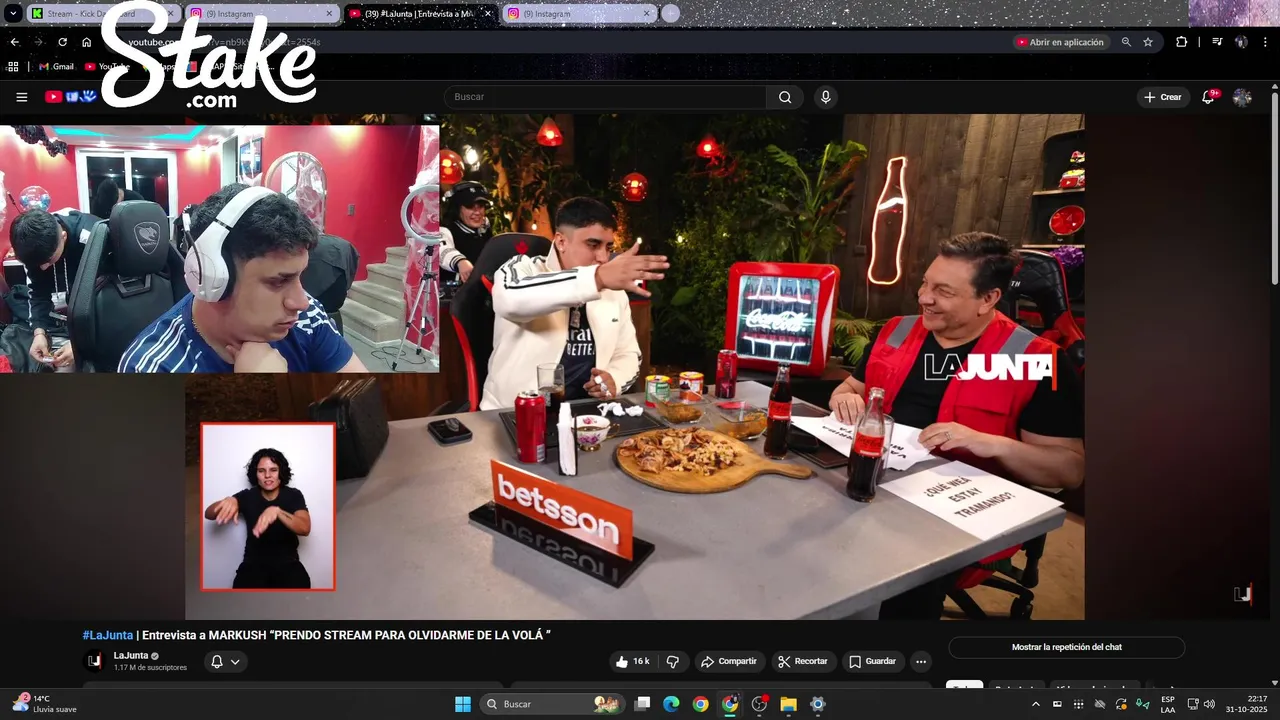Open Gmail bookmark
Viewport: 1280px width, 720px height.
pos(56,66)
